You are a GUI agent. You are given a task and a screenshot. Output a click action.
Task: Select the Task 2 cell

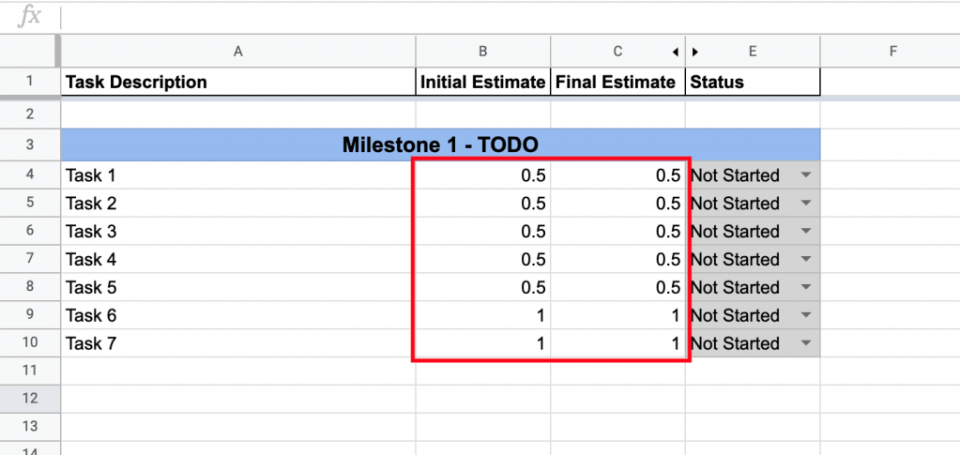tap(238, 203)
